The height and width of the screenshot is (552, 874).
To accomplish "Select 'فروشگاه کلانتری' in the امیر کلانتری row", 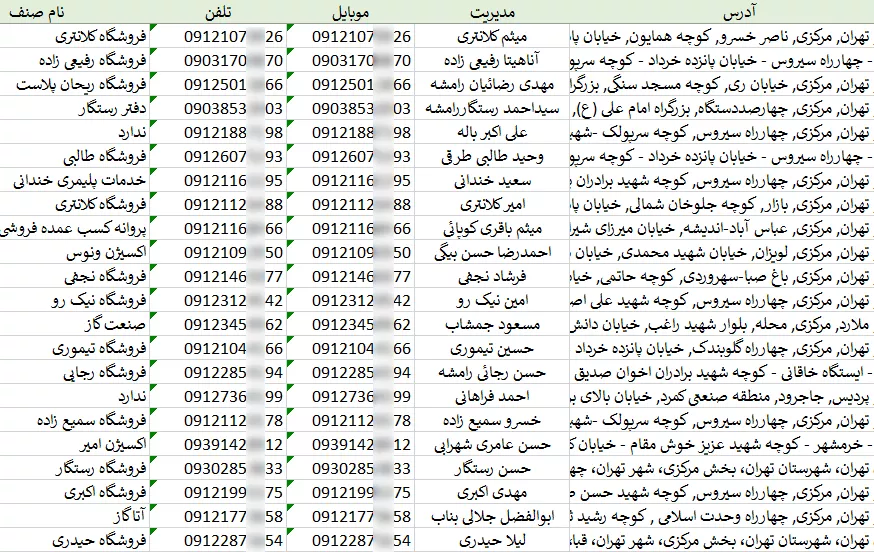I will pyautogui.click(x=75, y=204).
